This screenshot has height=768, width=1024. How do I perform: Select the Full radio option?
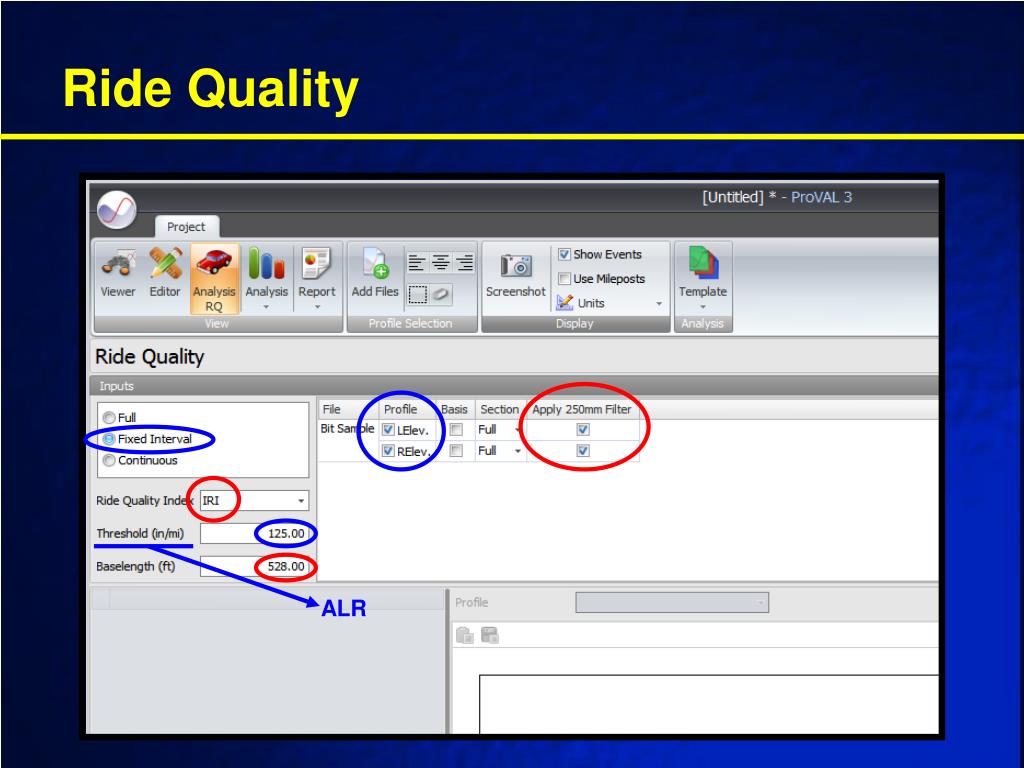[x=109, y=417]
